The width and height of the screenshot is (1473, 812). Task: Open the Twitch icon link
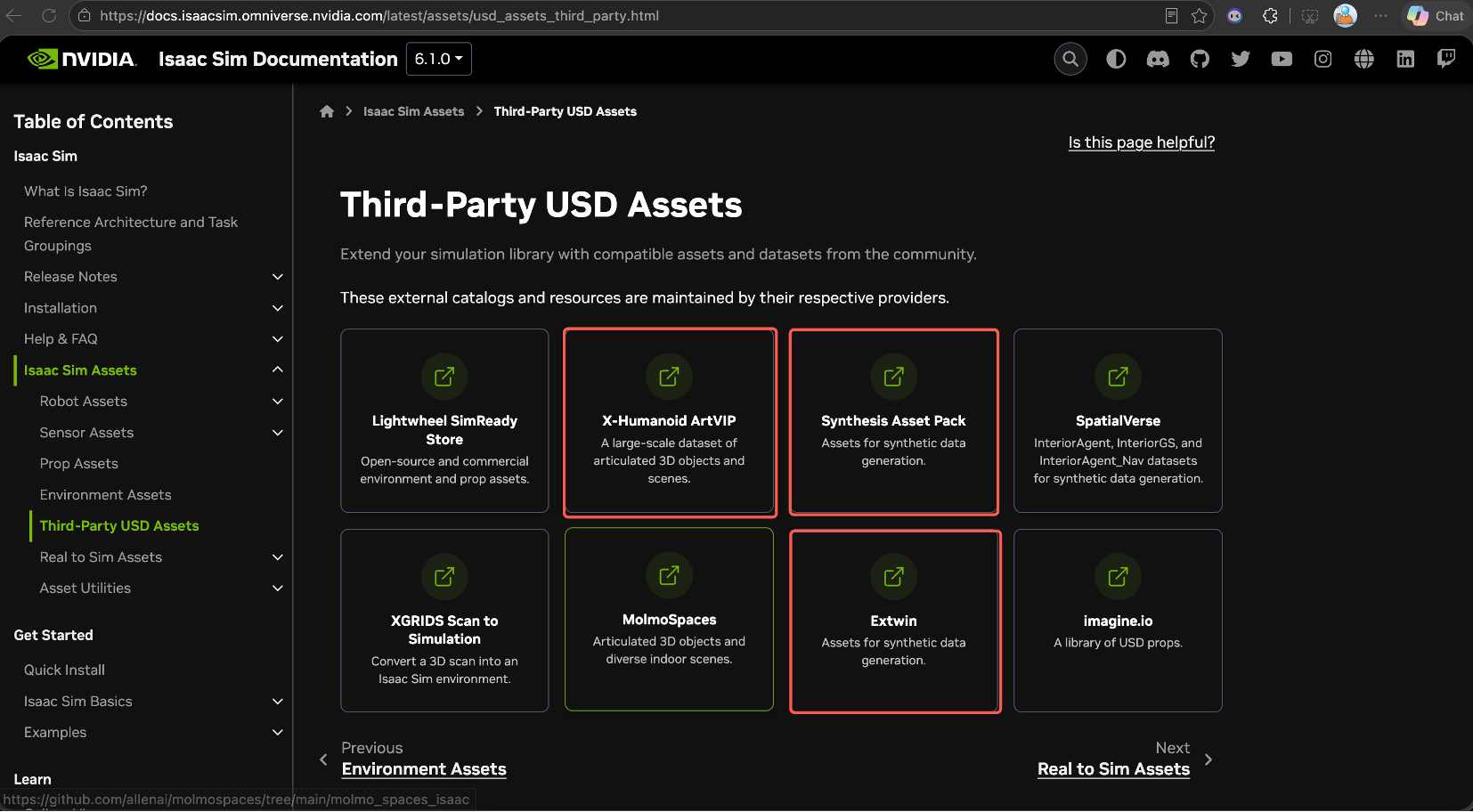pyautogui.click(x=1446, y=59)
